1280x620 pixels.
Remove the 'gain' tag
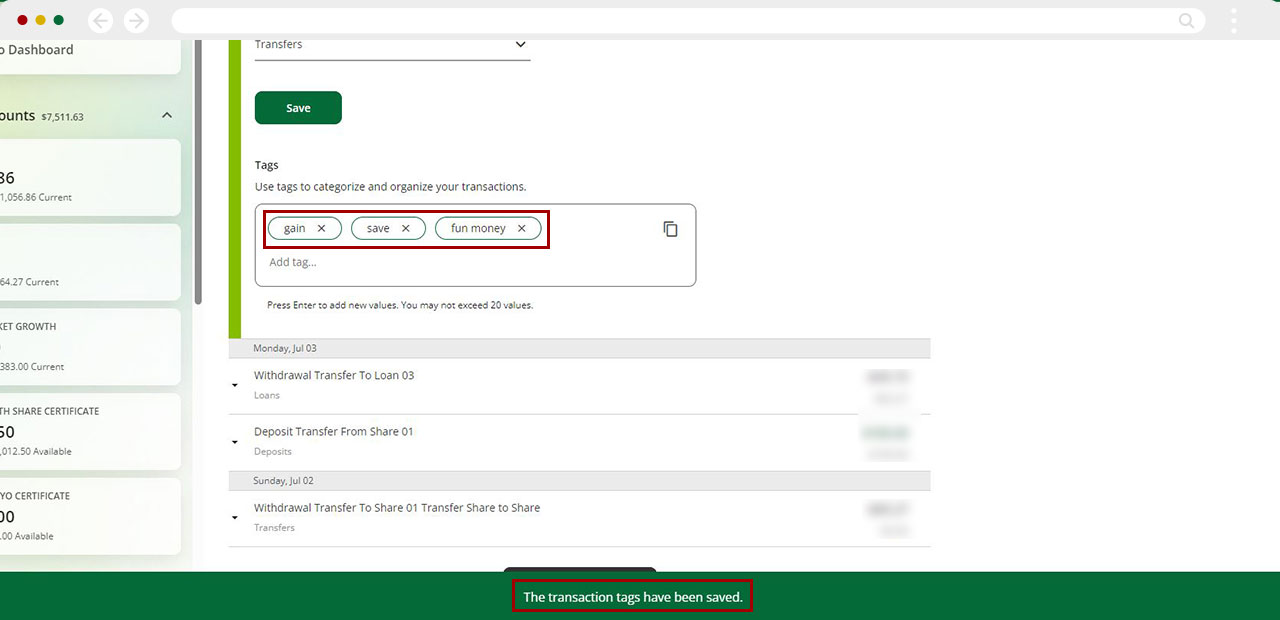(321, 229)
